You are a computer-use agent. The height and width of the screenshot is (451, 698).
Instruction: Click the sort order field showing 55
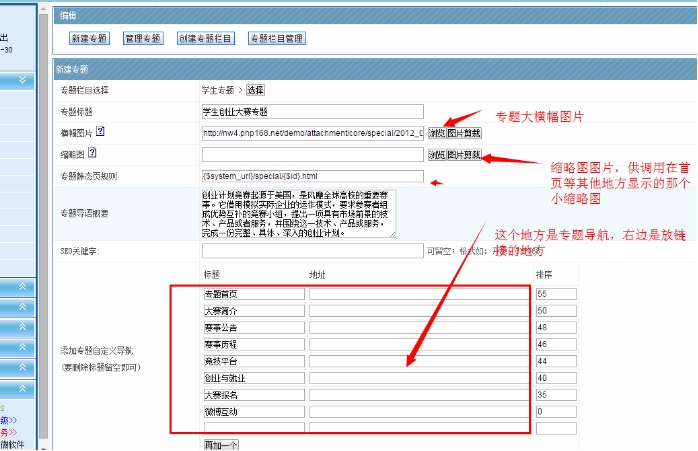555,294
